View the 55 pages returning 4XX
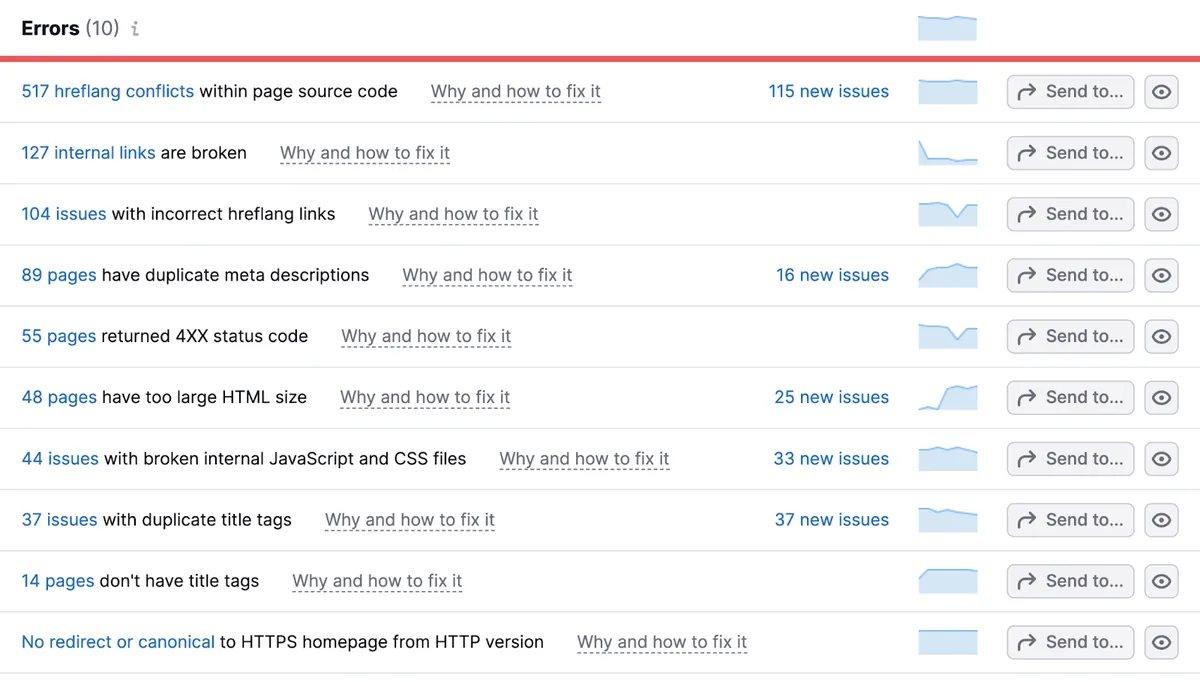The image size is (1200, 682). pos(59,336)
